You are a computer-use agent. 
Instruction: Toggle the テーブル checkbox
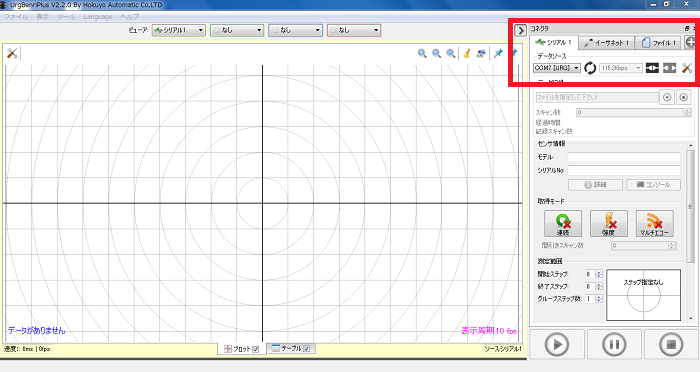coord(306,349)
